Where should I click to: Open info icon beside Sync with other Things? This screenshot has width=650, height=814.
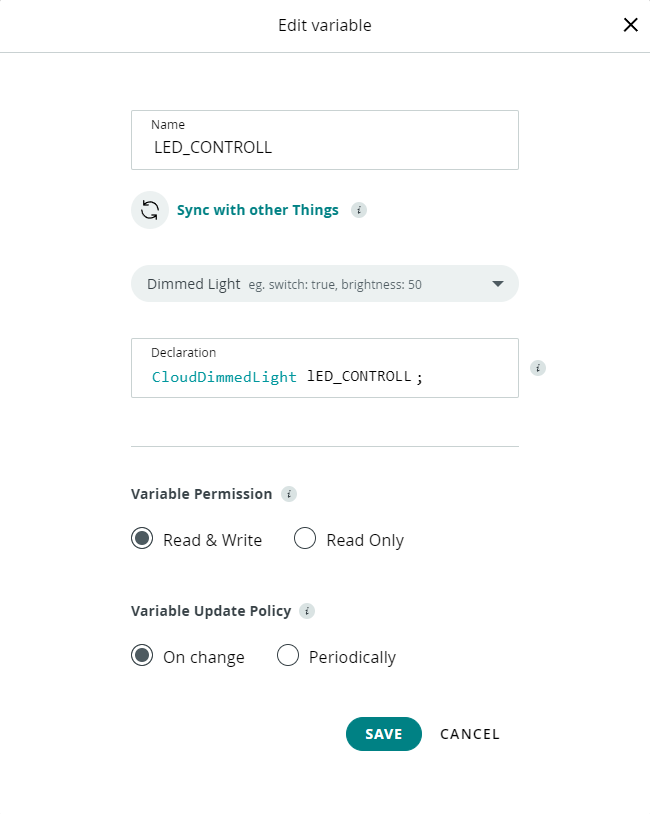point(359,210)
